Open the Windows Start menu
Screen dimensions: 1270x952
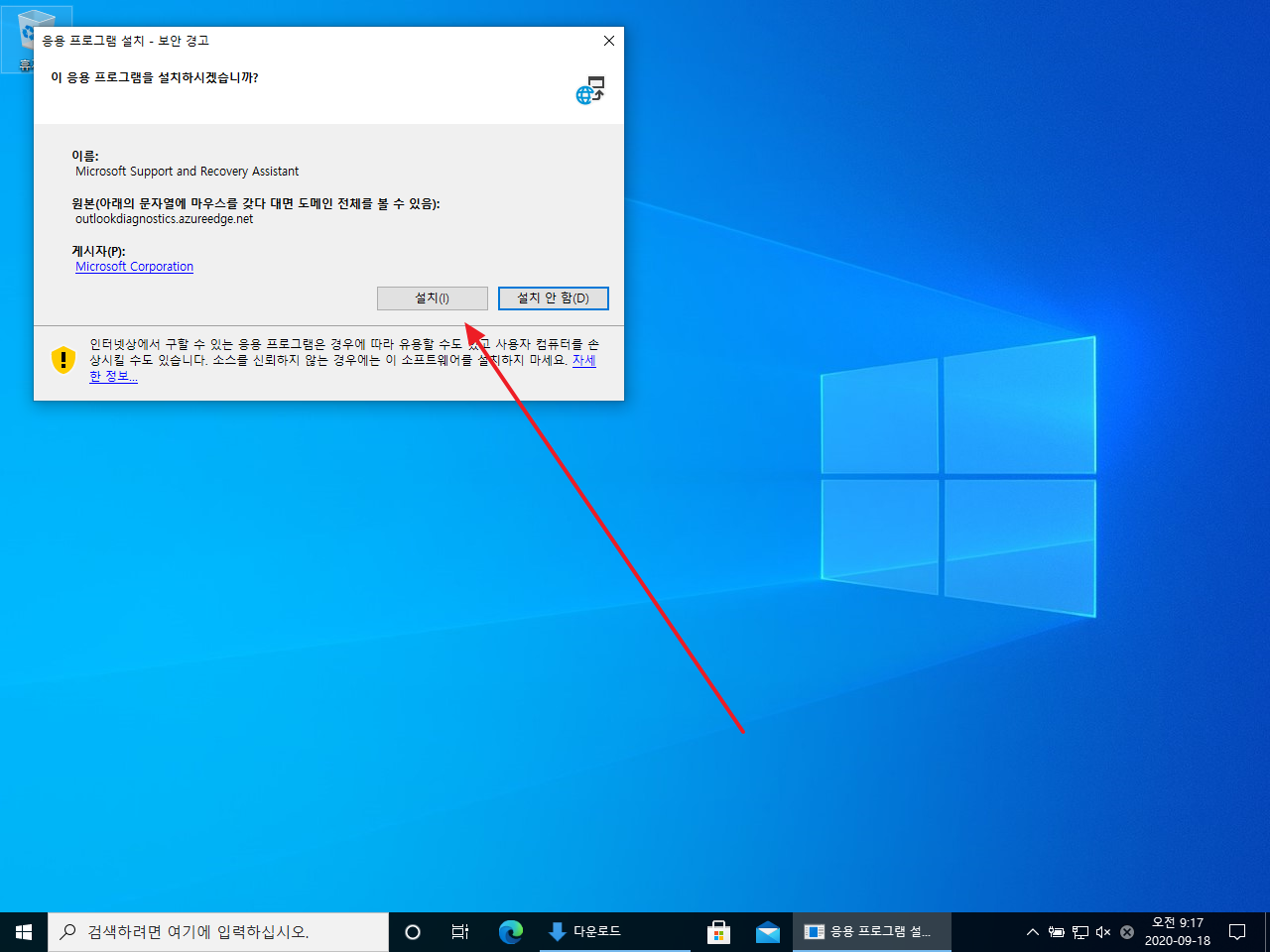tap(24, 932)
